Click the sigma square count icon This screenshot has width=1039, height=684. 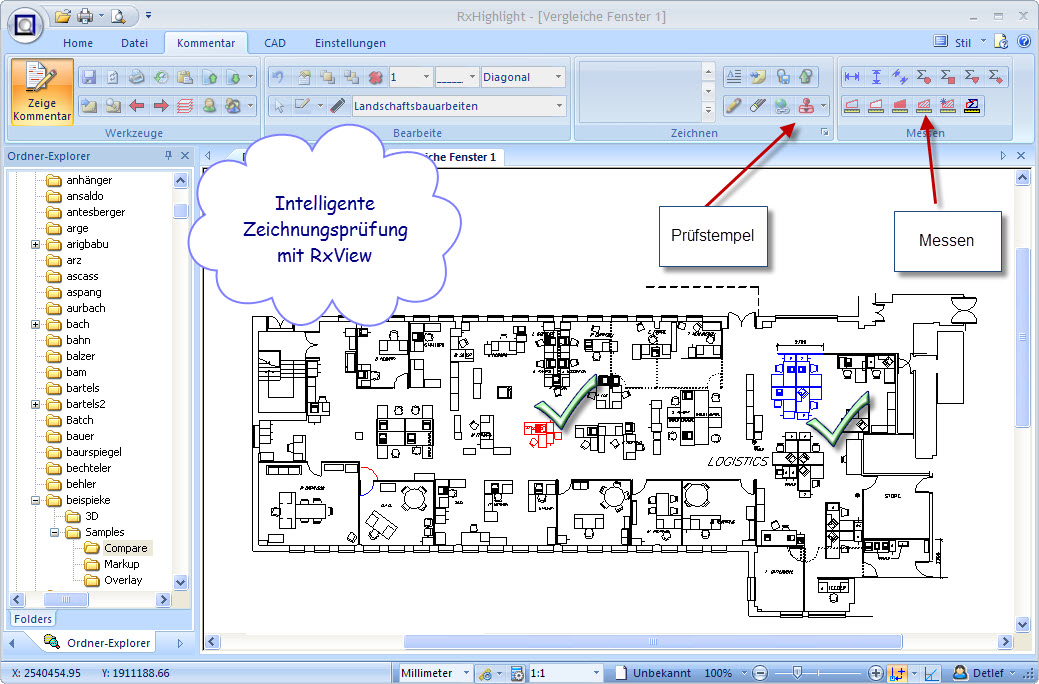pos(948,77)
